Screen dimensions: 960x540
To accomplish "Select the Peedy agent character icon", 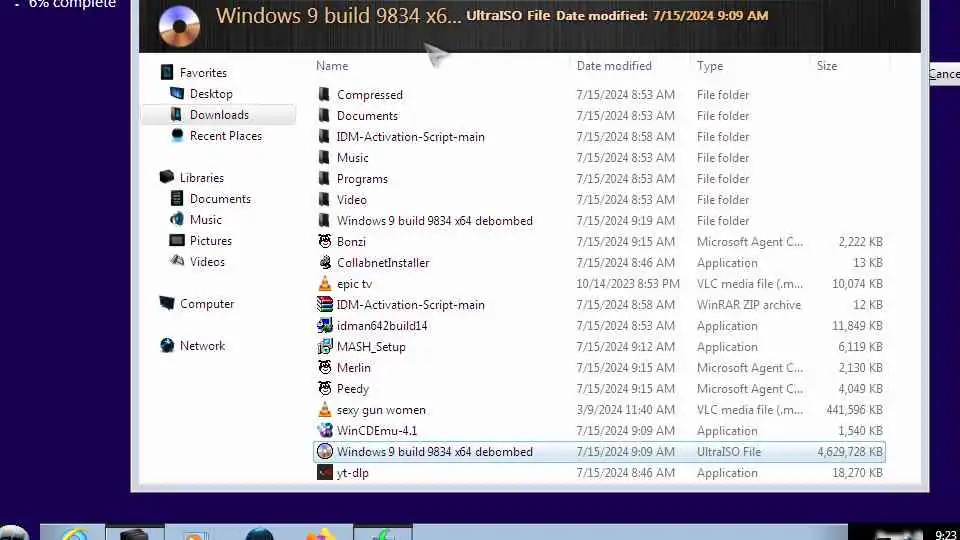I will coord(324,388).
